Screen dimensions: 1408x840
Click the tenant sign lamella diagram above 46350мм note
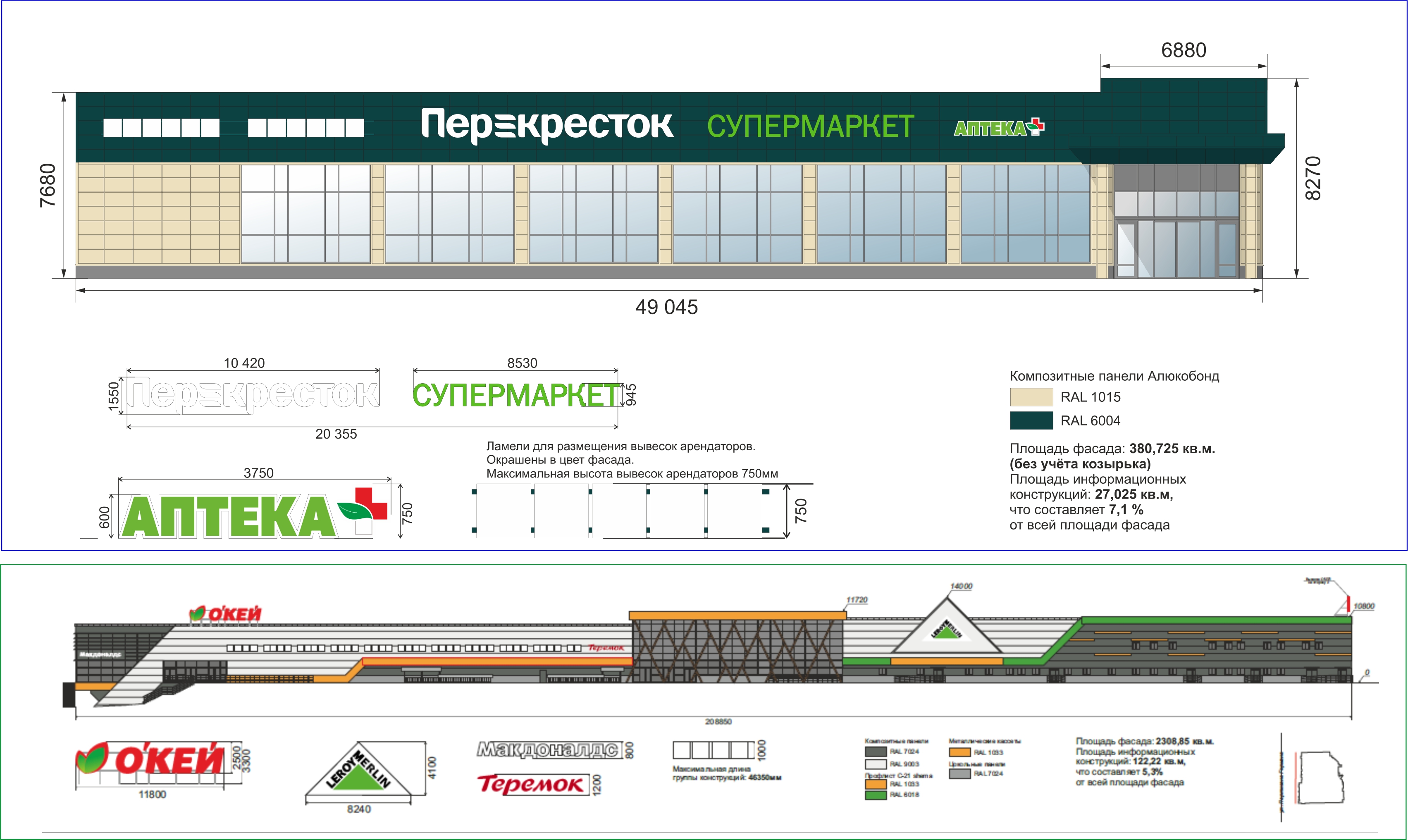point(713,750)
